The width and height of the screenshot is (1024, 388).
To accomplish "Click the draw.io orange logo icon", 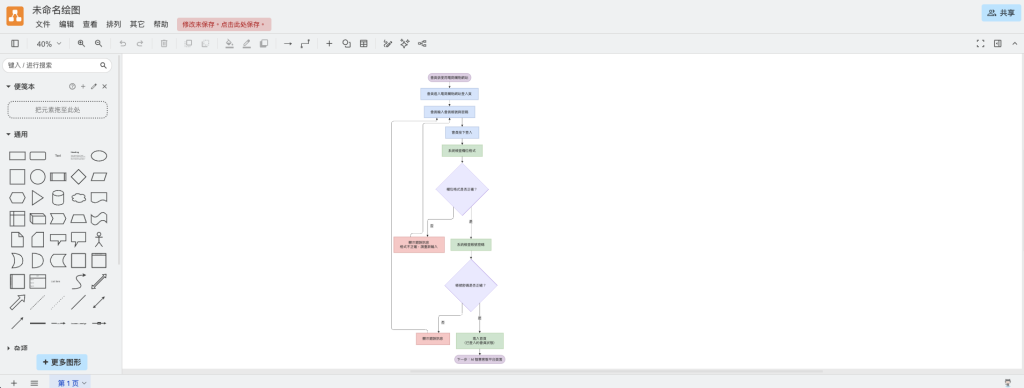I will 15,16.
